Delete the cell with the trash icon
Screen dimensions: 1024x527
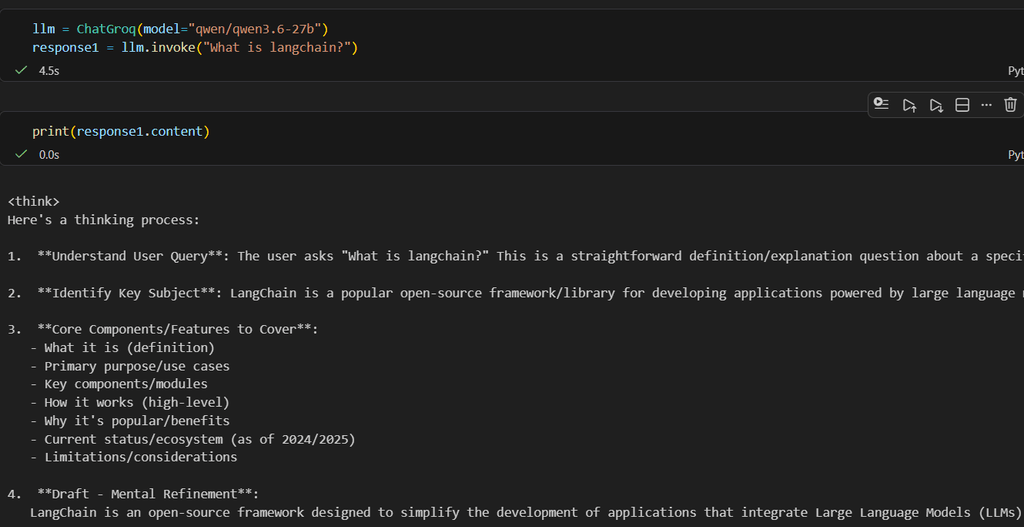tap(1010, 104)
